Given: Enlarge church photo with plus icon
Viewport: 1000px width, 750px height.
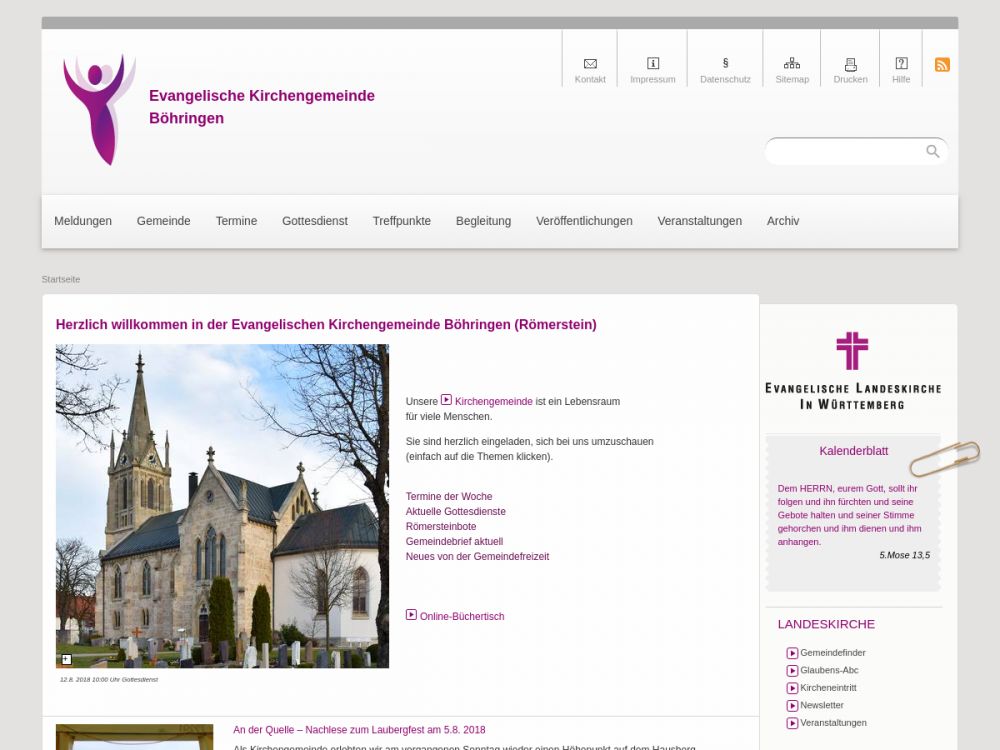Looking at the screenshot, I should (66, 659).
